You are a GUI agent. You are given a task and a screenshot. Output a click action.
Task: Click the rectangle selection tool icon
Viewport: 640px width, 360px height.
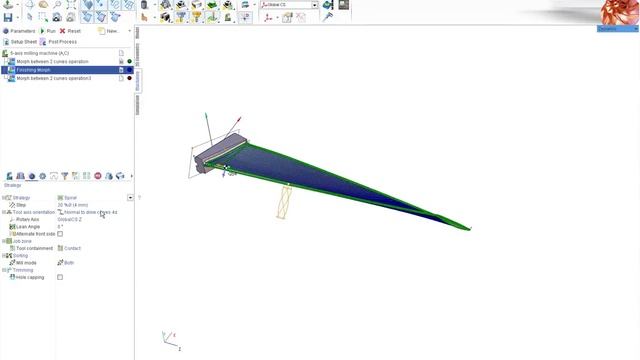click(x=42, y=17)
